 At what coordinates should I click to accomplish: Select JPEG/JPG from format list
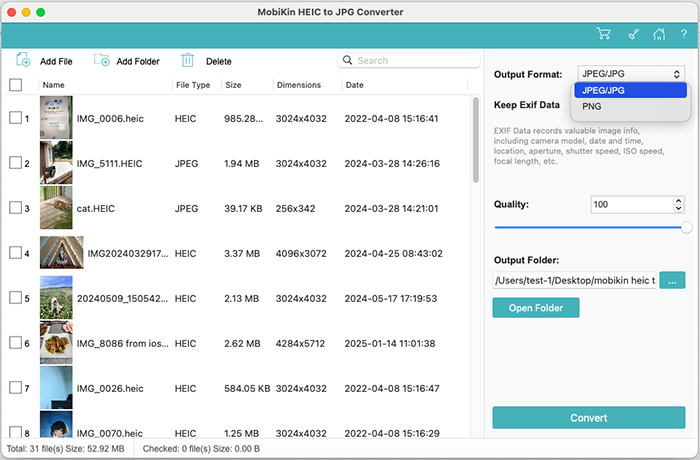coord(630,90)
